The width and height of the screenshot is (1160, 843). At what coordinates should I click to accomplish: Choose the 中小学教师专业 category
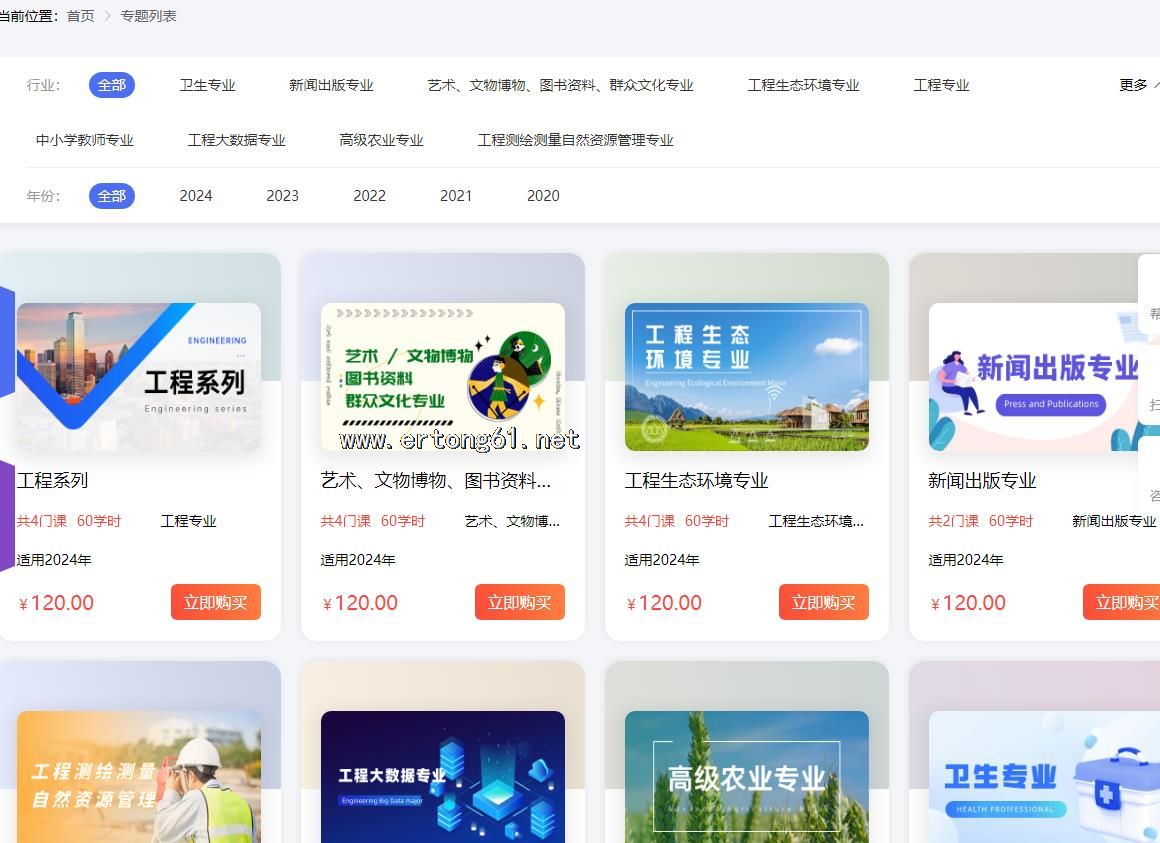85,140
